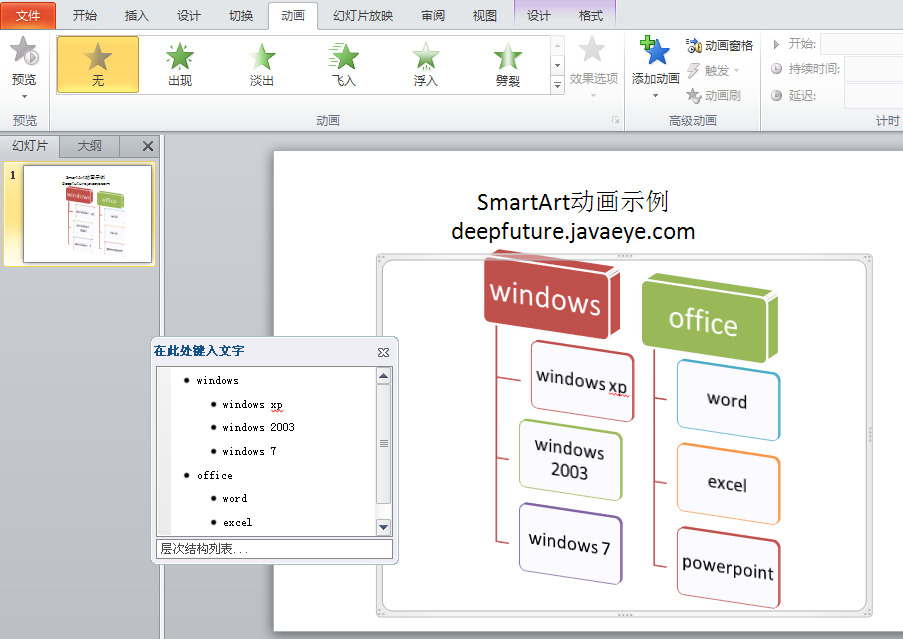Select the Animation Painter tool
The image size is (903, 639).
714,96
